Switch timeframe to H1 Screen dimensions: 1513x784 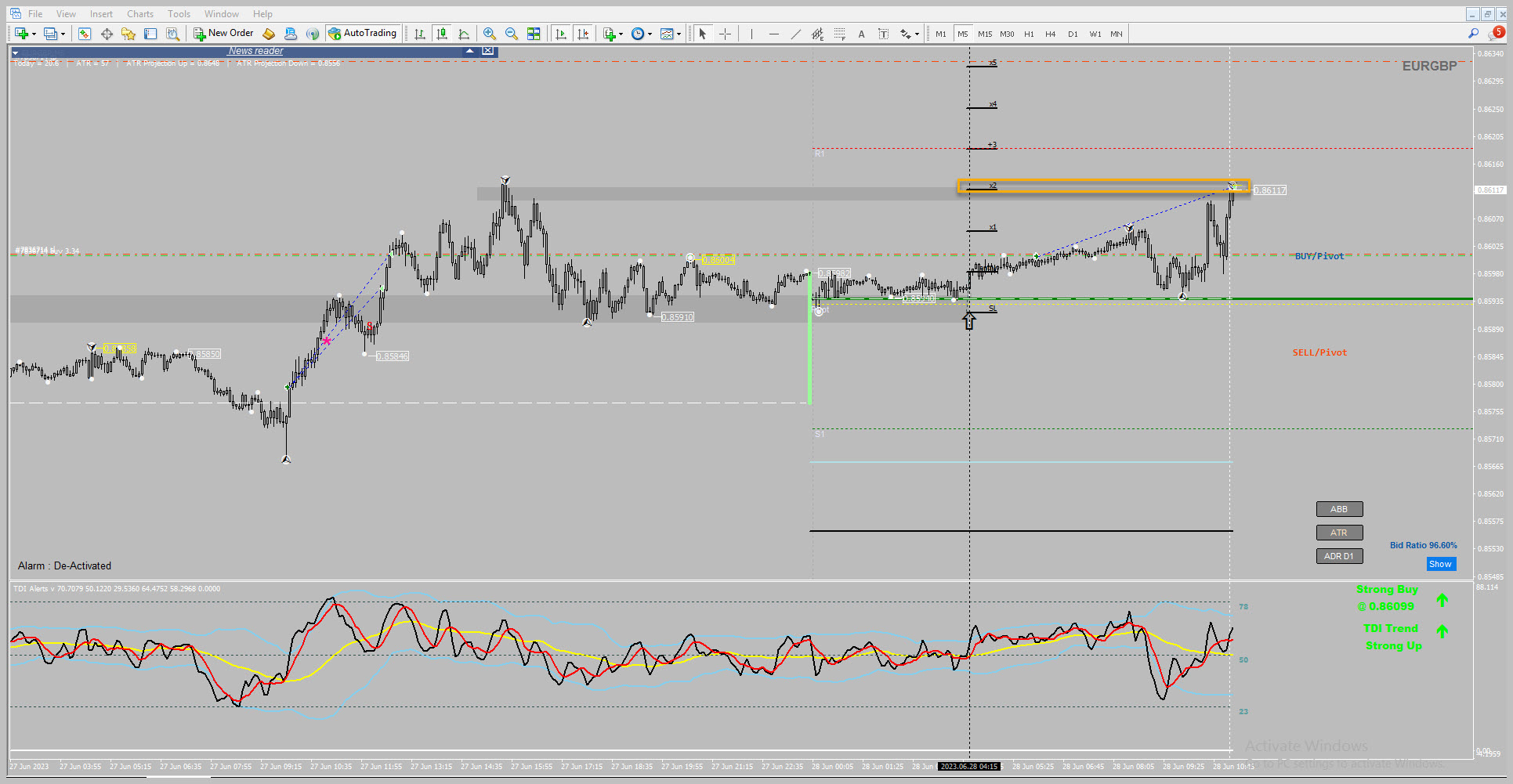(x=1029, y=34)
